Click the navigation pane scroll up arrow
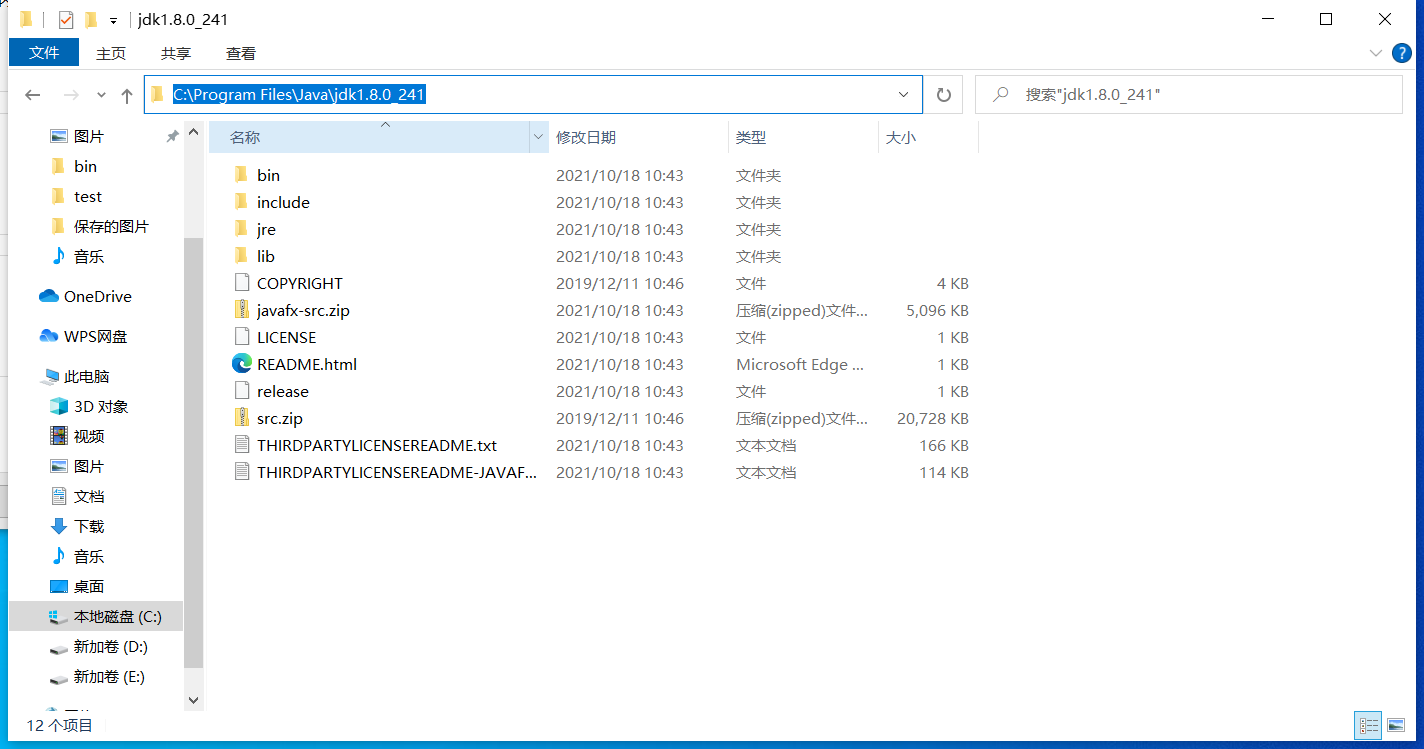The height and width of the screenshot is (749, 1424). coord(194,130)
